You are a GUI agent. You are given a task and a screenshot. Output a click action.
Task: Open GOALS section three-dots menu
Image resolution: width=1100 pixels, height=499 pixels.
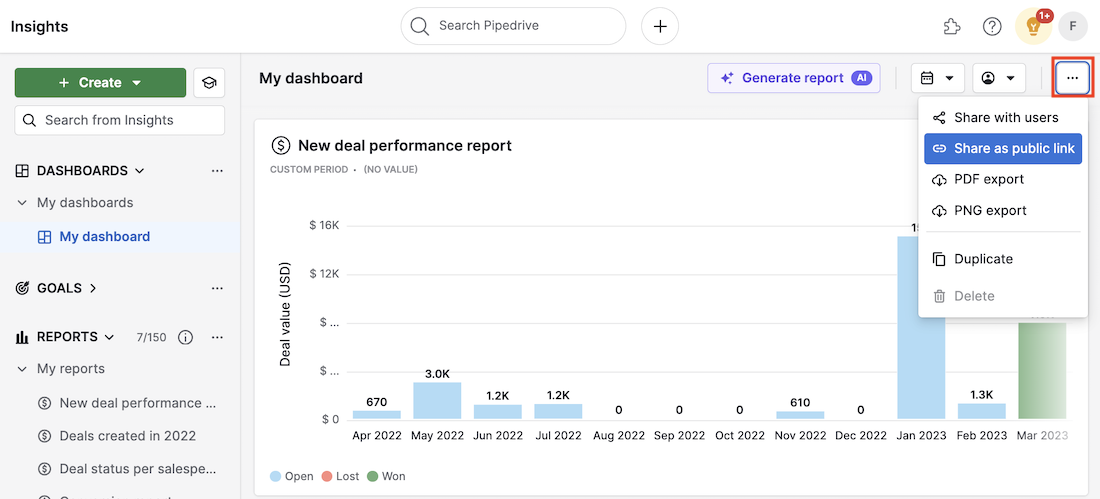217,288
